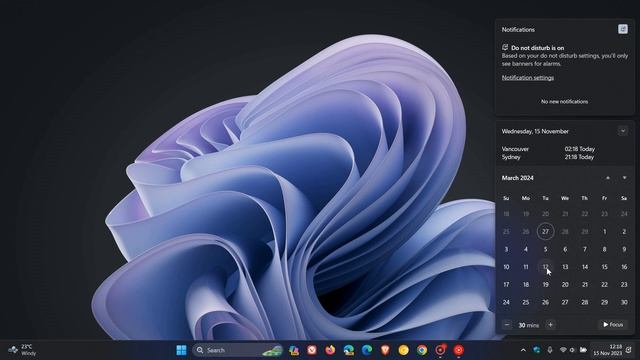Select date 17 in the calendar grid
This screenshot has width=640, height=360.
click(506, 284)
